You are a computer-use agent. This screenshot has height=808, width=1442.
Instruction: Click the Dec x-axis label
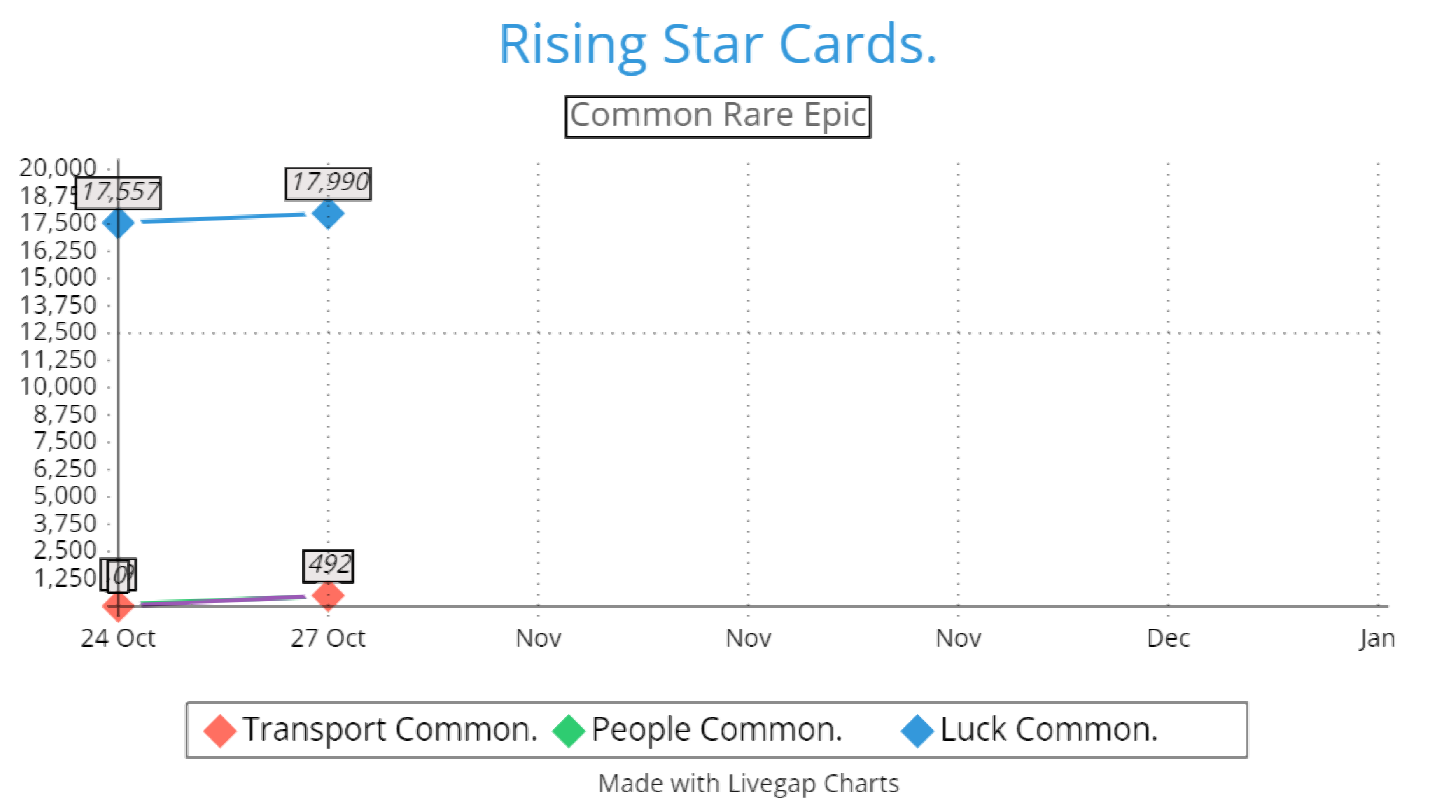tap(1168, 638)
